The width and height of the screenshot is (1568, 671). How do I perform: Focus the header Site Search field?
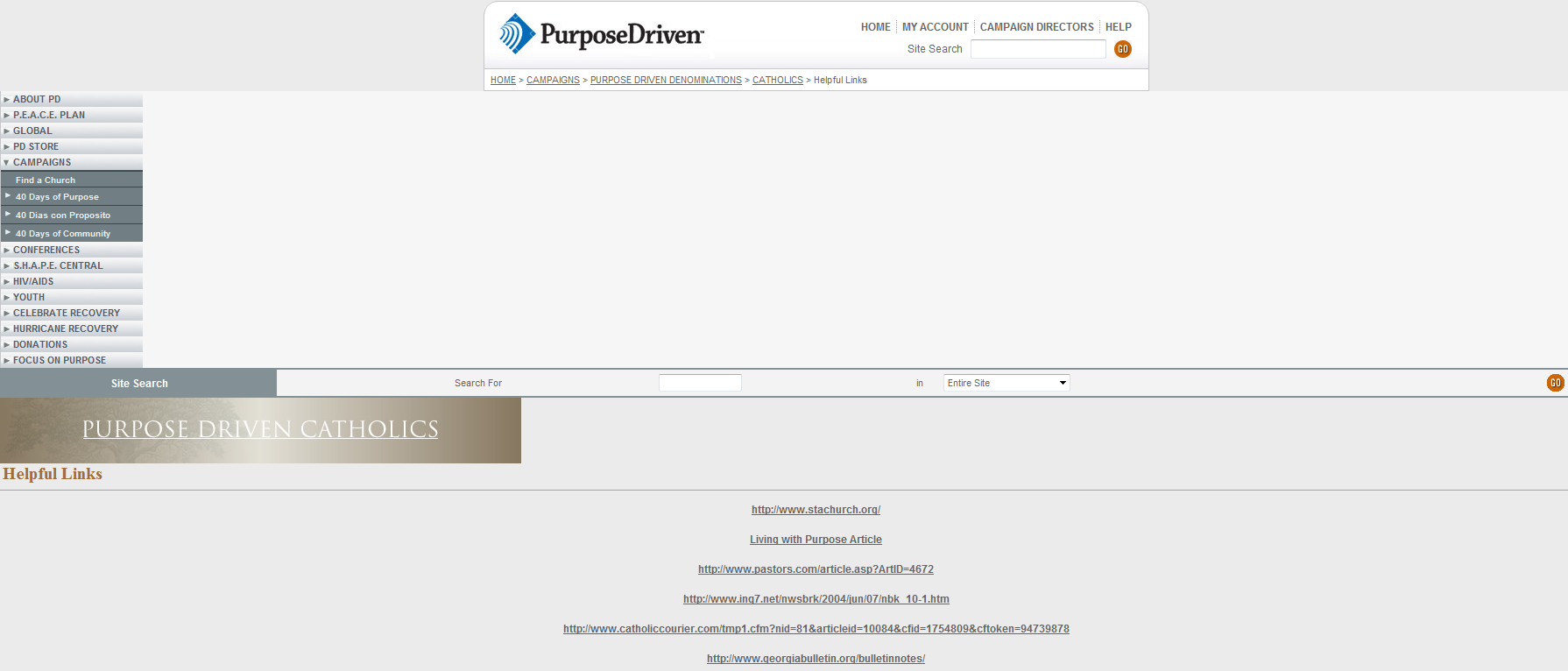tap(1038, 49)
